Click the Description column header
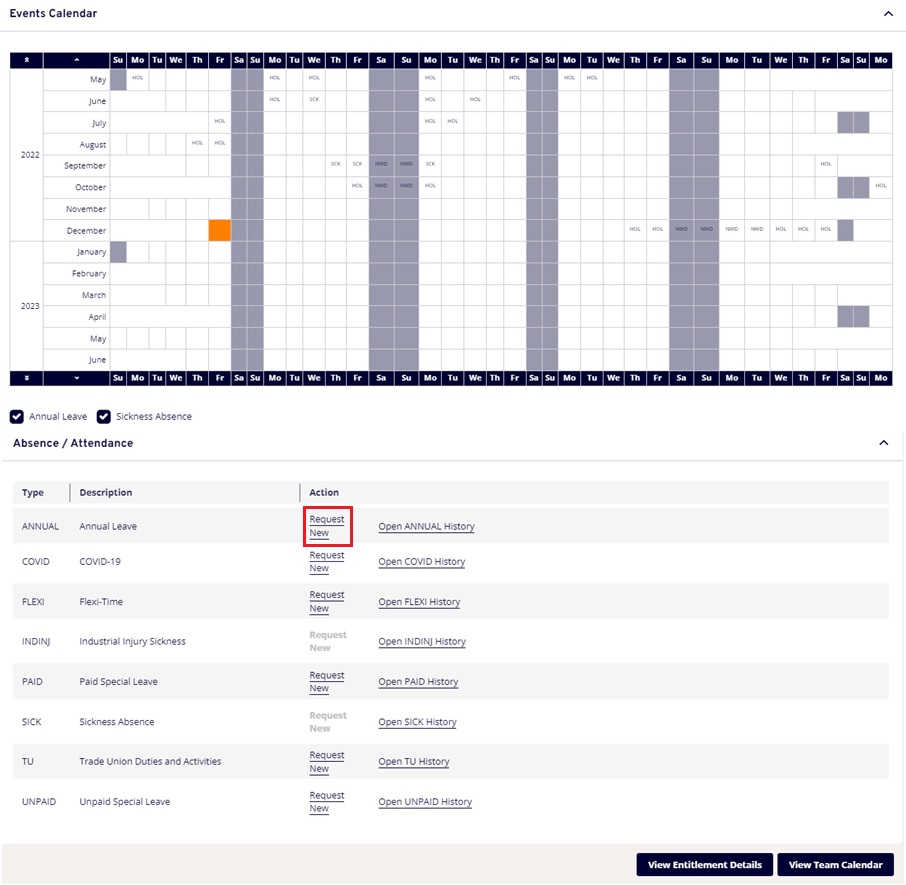The image size is (906, 885). [x=106, y=492]
